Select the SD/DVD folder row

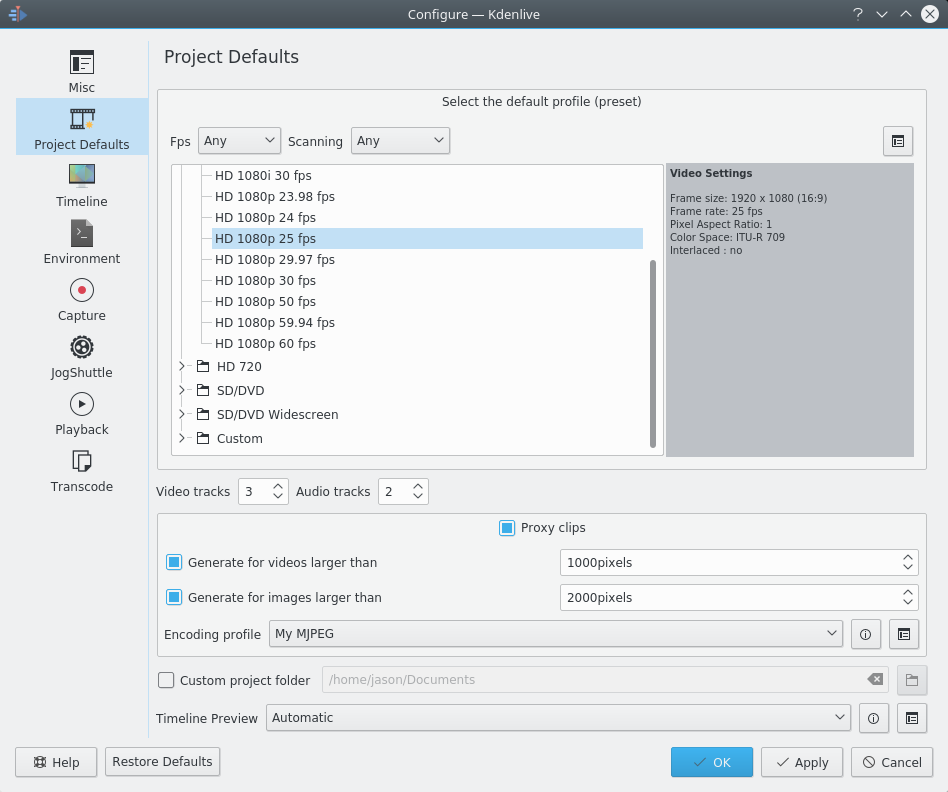click(x=418, y=391)
